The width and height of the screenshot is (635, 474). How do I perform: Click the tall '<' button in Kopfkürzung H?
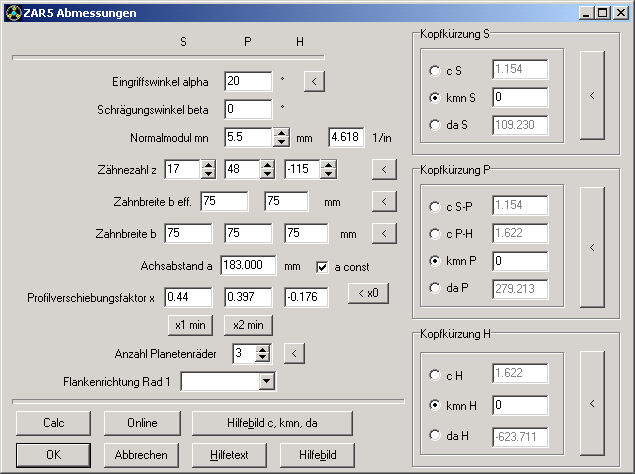coord(592,403)
